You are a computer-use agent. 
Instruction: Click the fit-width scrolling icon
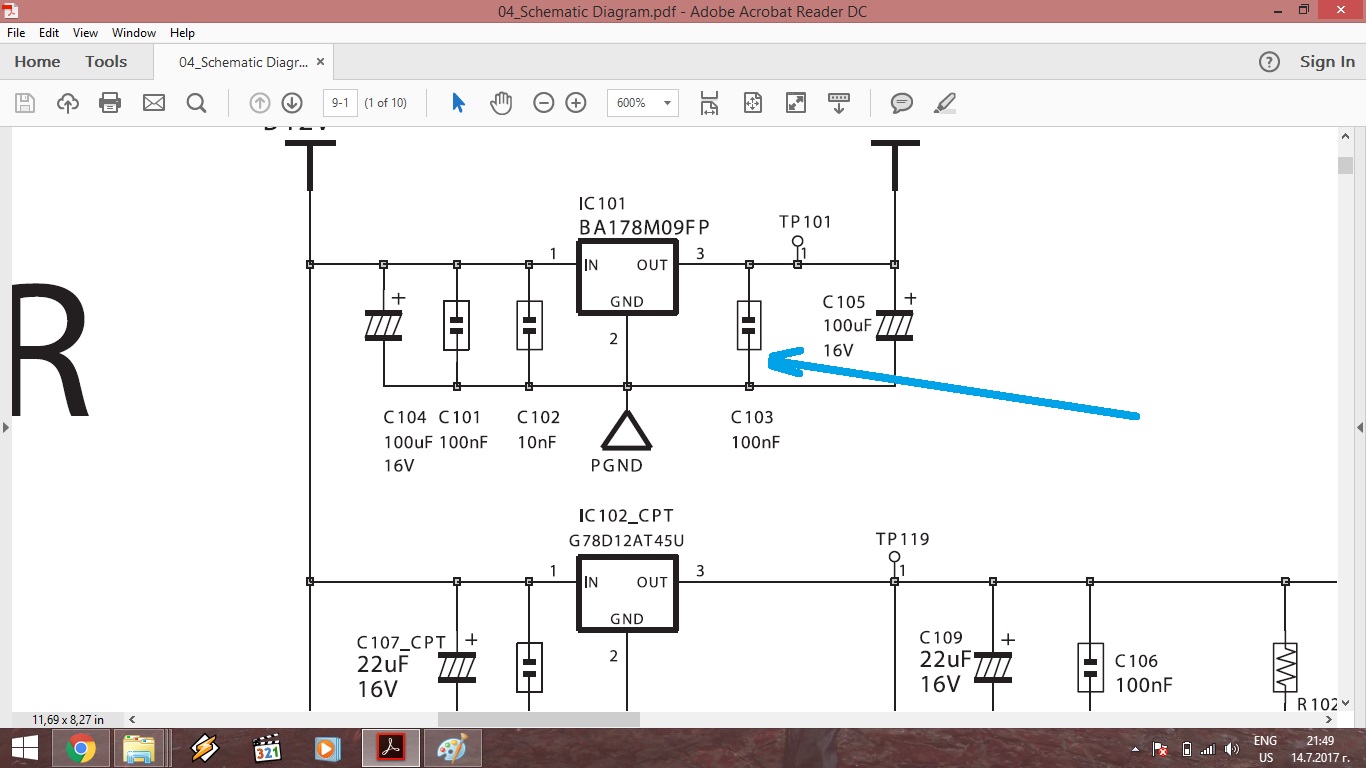[x=709, y=103]
